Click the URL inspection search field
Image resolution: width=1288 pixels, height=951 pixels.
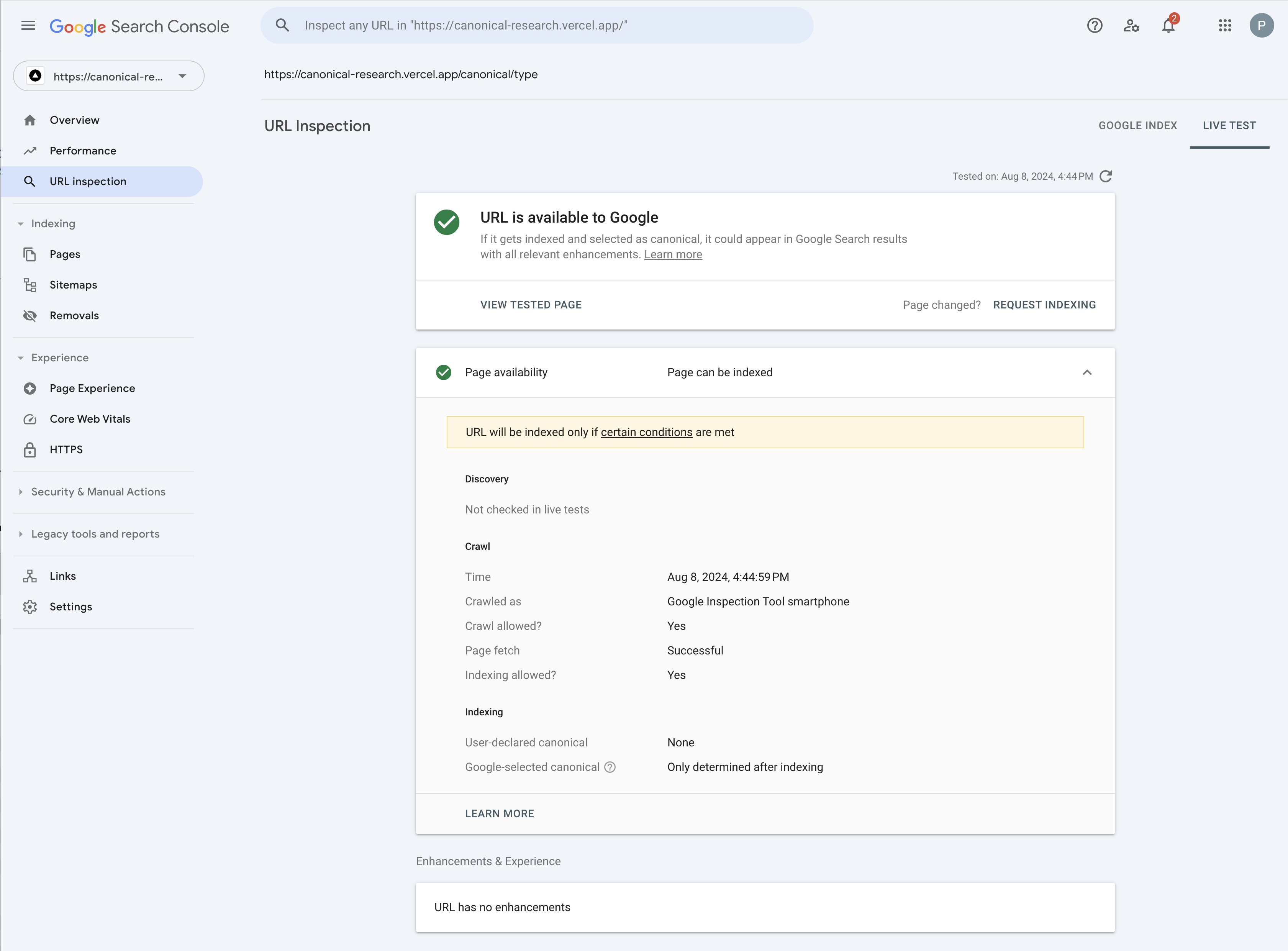click(x=536, y=26)
